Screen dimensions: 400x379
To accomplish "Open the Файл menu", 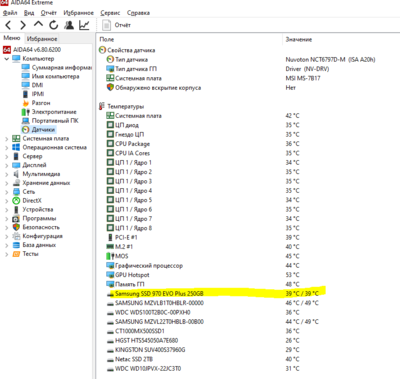I will click(10, 13).
